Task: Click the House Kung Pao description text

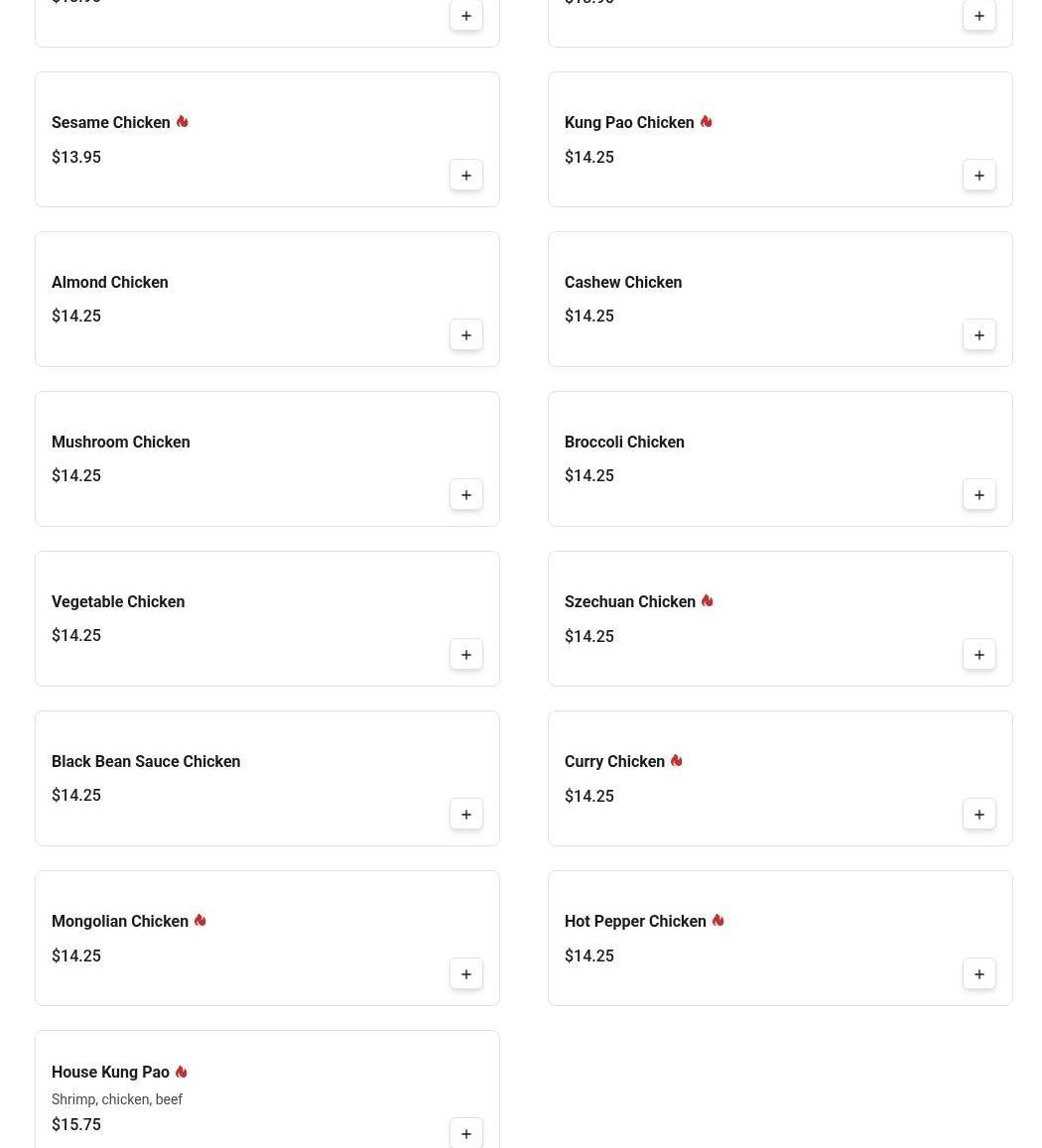Action: tap(117, 1099)
